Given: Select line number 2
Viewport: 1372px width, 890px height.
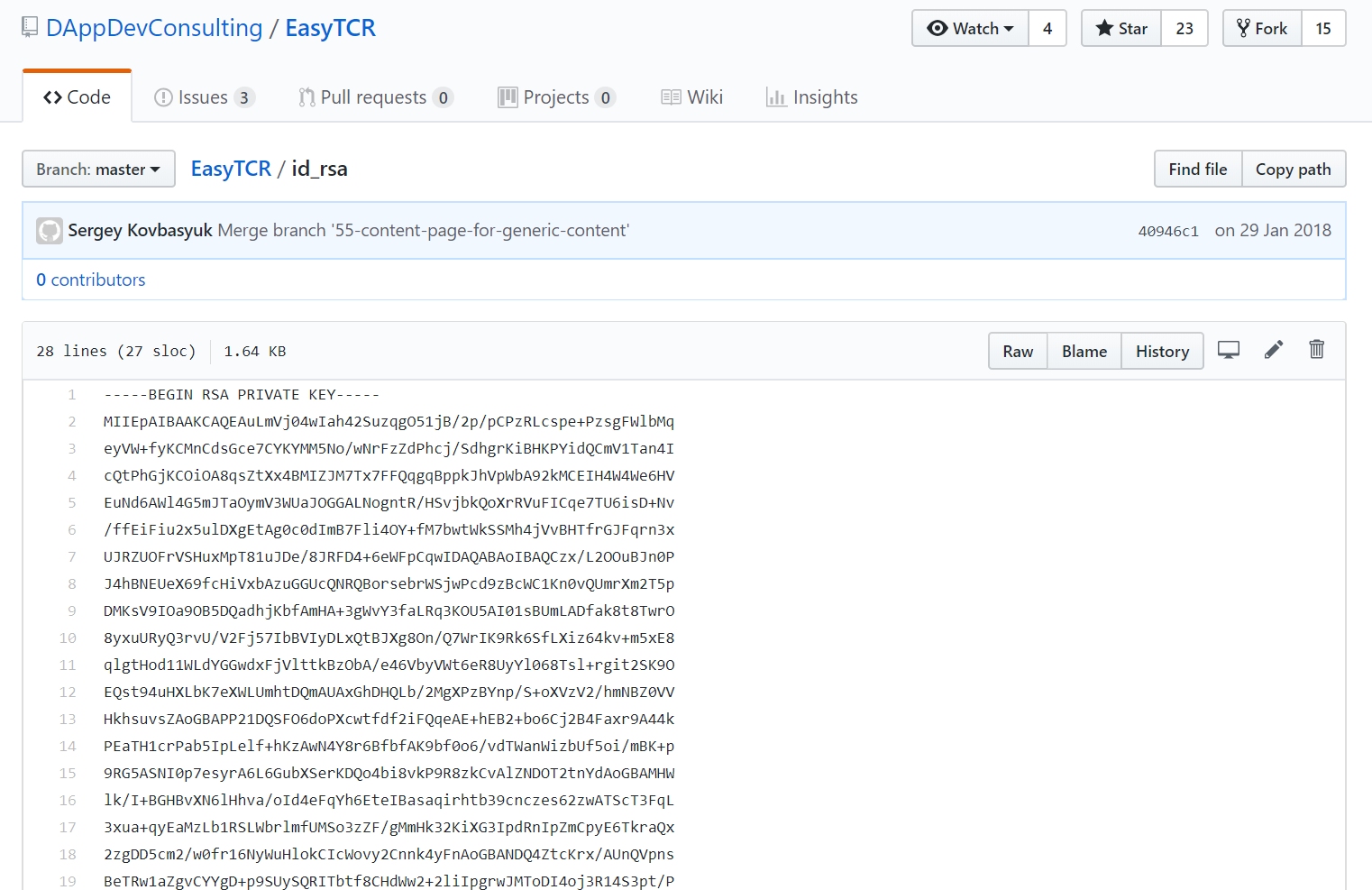Looking at the screenshot, I should 72,421.
